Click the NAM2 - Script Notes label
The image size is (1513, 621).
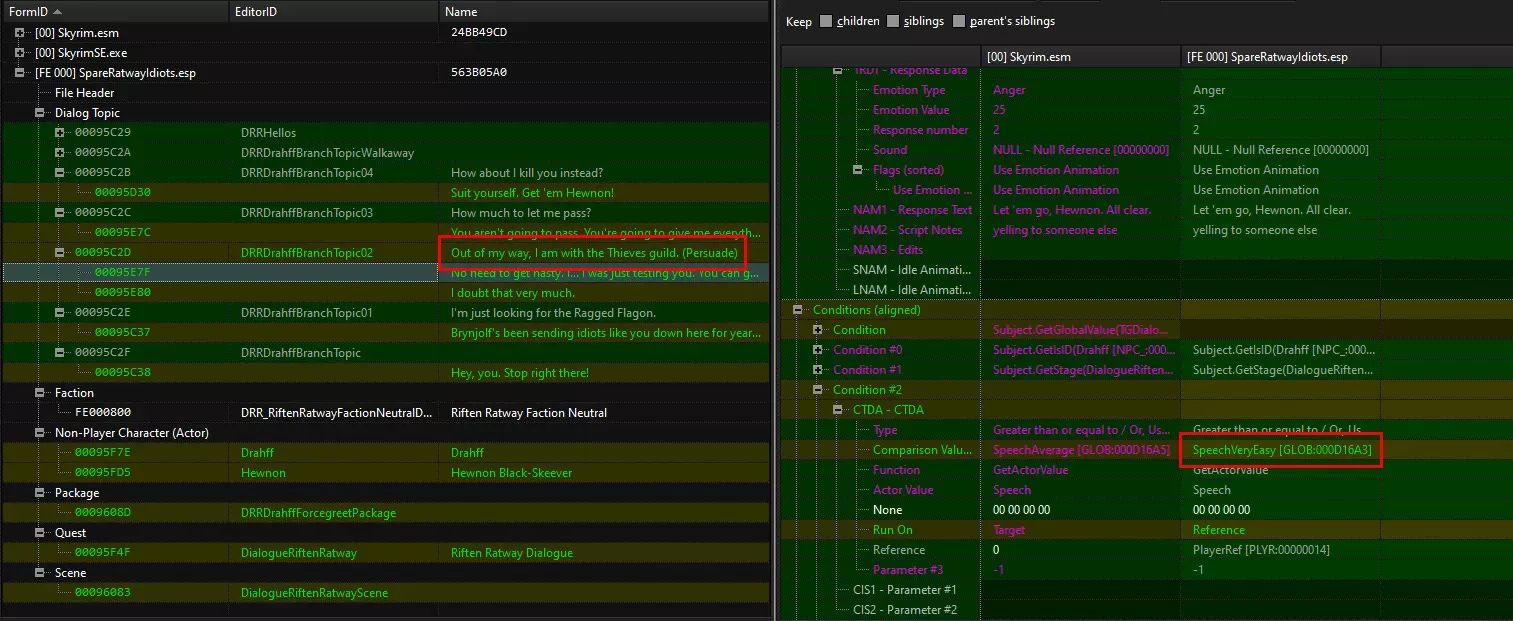[x=908, y=230]
